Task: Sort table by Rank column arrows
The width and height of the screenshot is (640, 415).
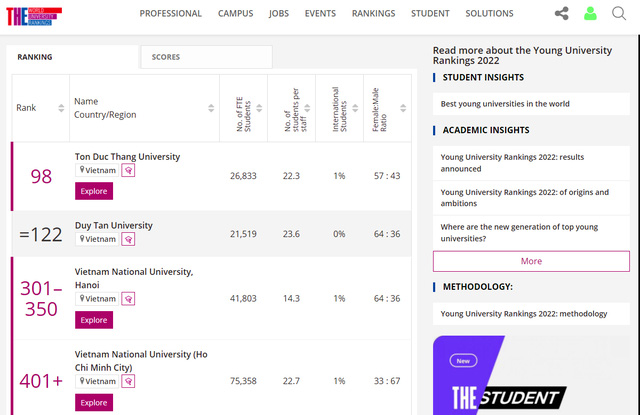Action: coord(61,108)
